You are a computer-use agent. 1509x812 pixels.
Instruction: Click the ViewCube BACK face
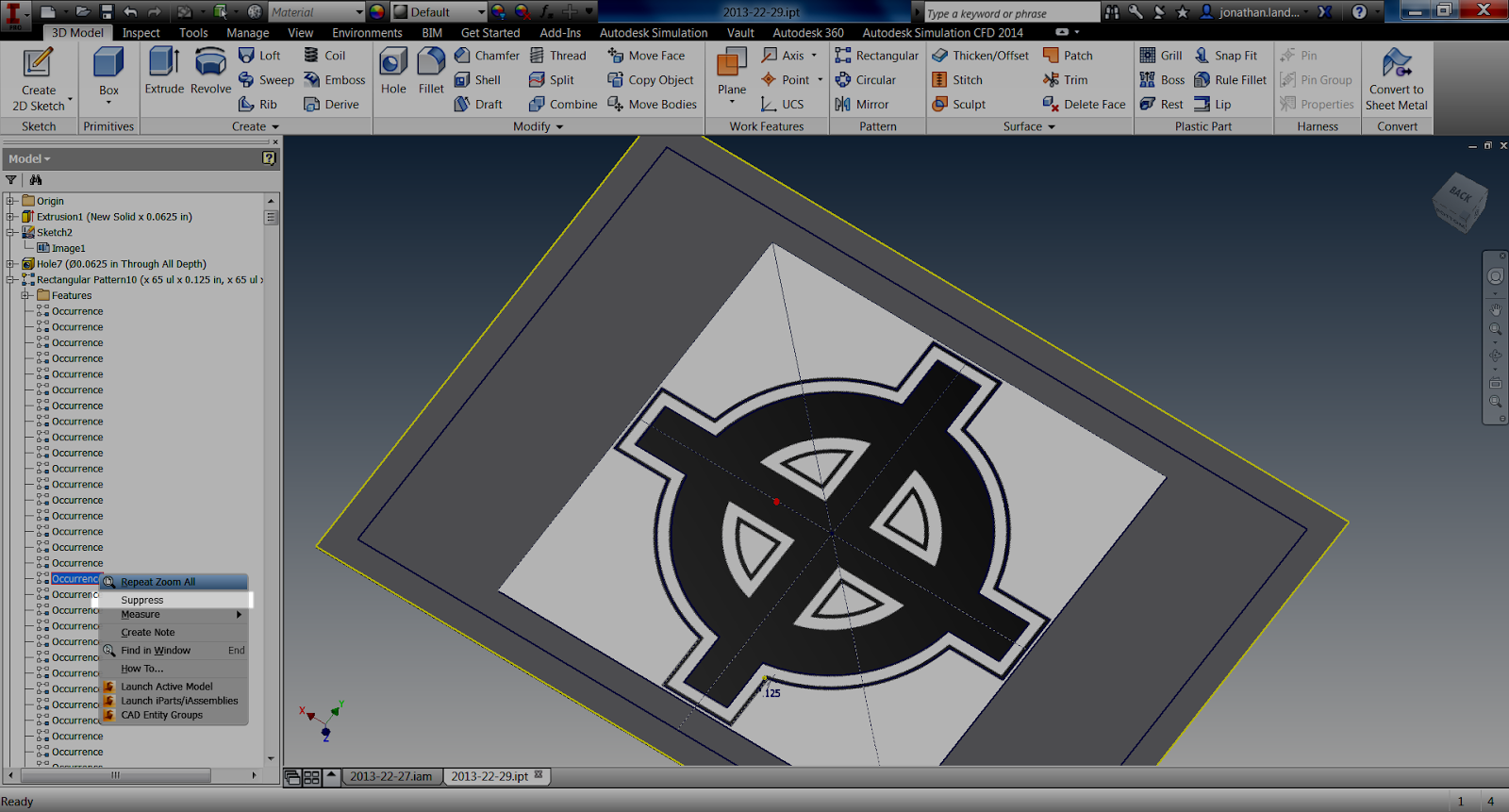pyautogui.click(x=1460, y=195)
